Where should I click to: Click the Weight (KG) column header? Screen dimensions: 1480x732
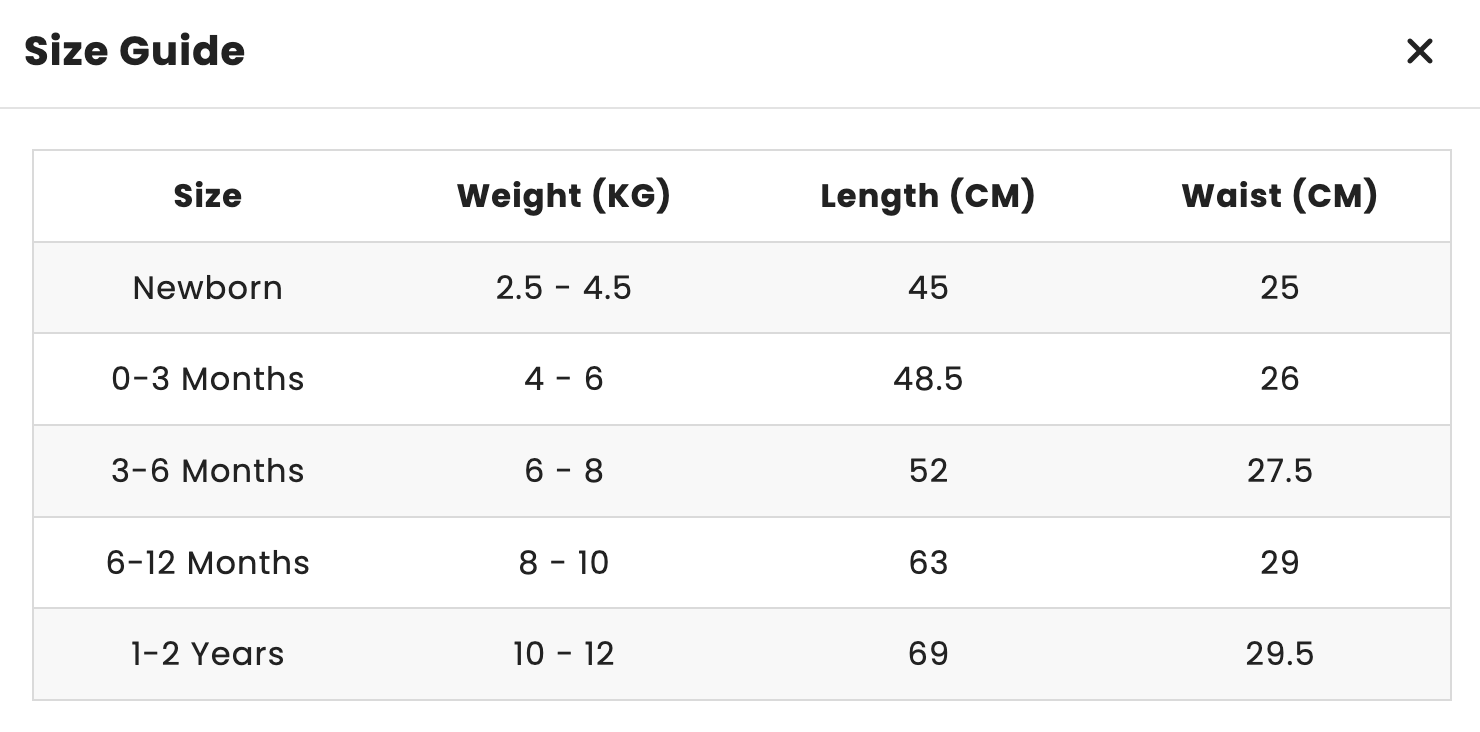tap(563, 196)
